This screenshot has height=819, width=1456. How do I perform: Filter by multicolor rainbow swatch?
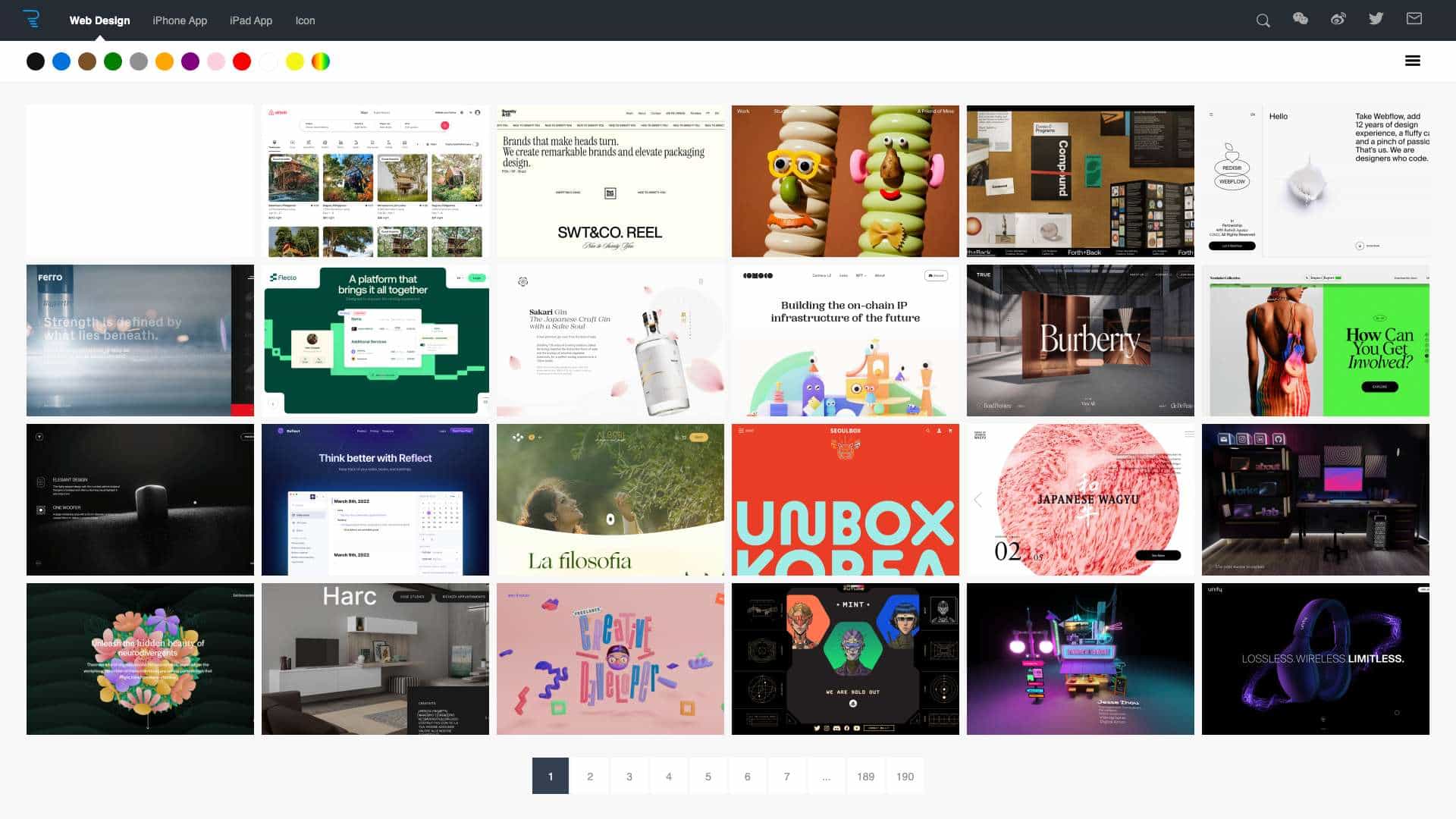(321, 61)
